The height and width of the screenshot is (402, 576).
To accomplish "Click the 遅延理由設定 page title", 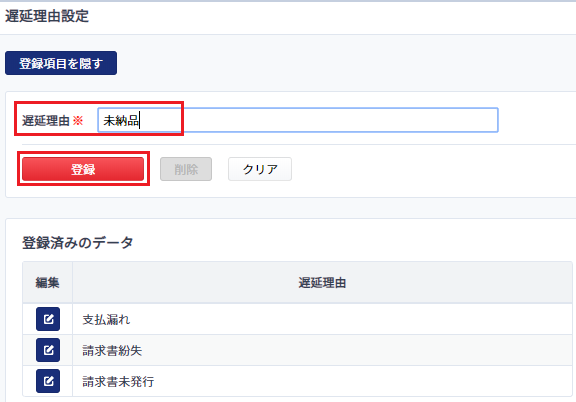I will pyautogui.click(x=47, y=16).
